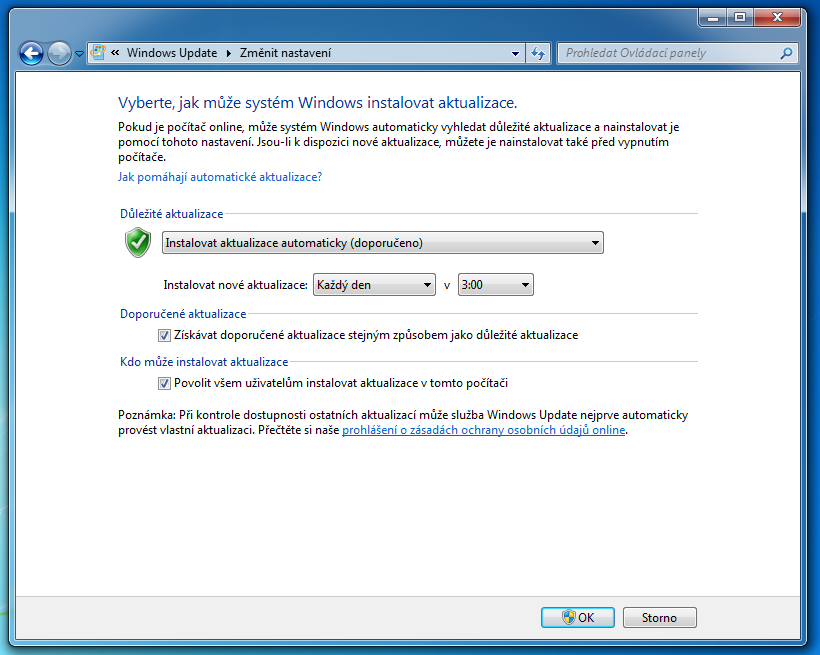
Task: Click the double-chevron in the address bar
Action: (116, 52)
